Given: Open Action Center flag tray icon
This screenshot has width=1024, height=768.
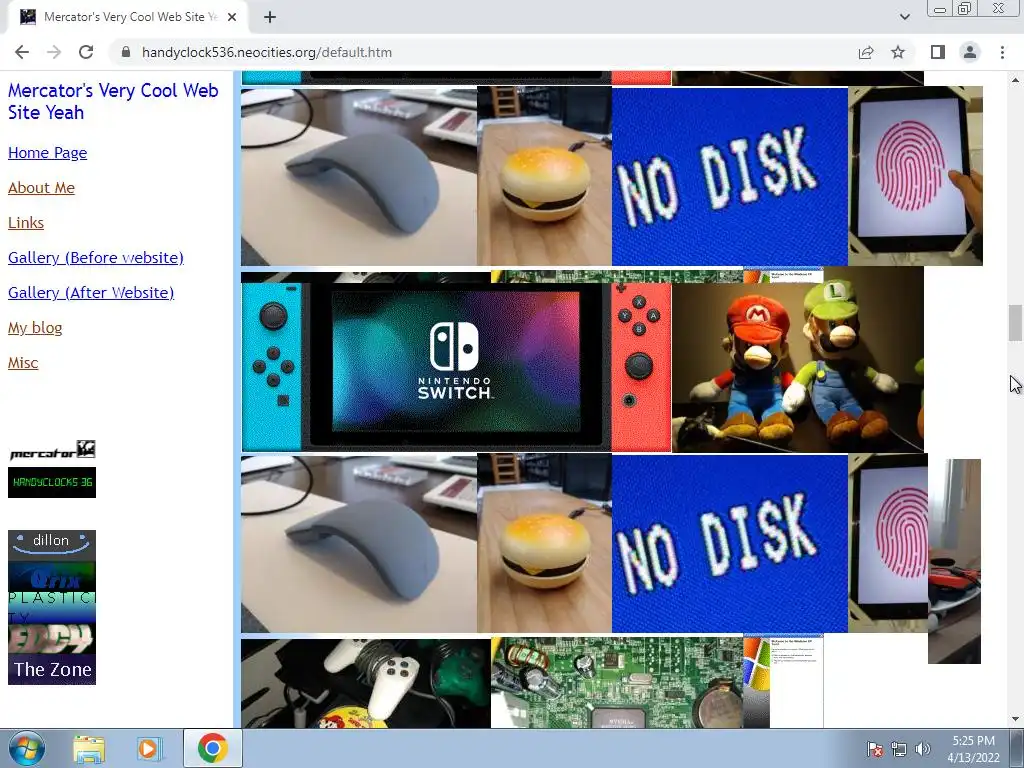Looking at the screenshot, I should tap(875, 749).
